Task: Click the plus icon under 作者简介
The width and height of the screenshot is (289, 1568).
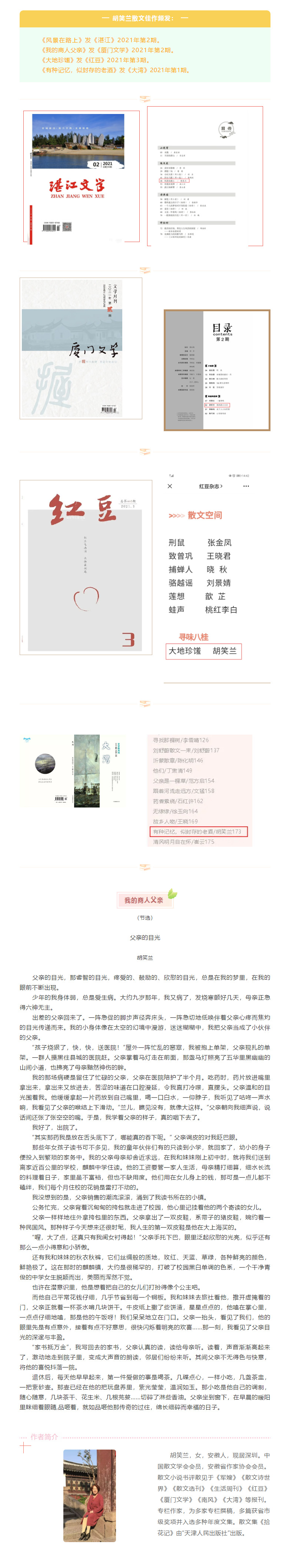Action: coord(25,1447)
